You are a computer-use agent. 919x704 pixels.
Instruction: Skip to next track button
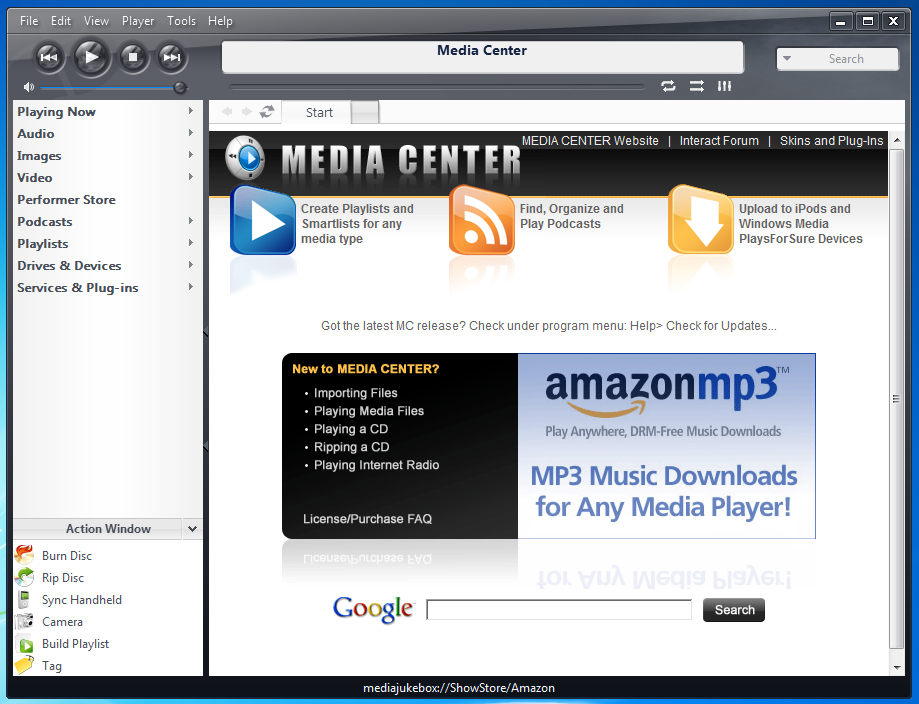pos(171,57)
